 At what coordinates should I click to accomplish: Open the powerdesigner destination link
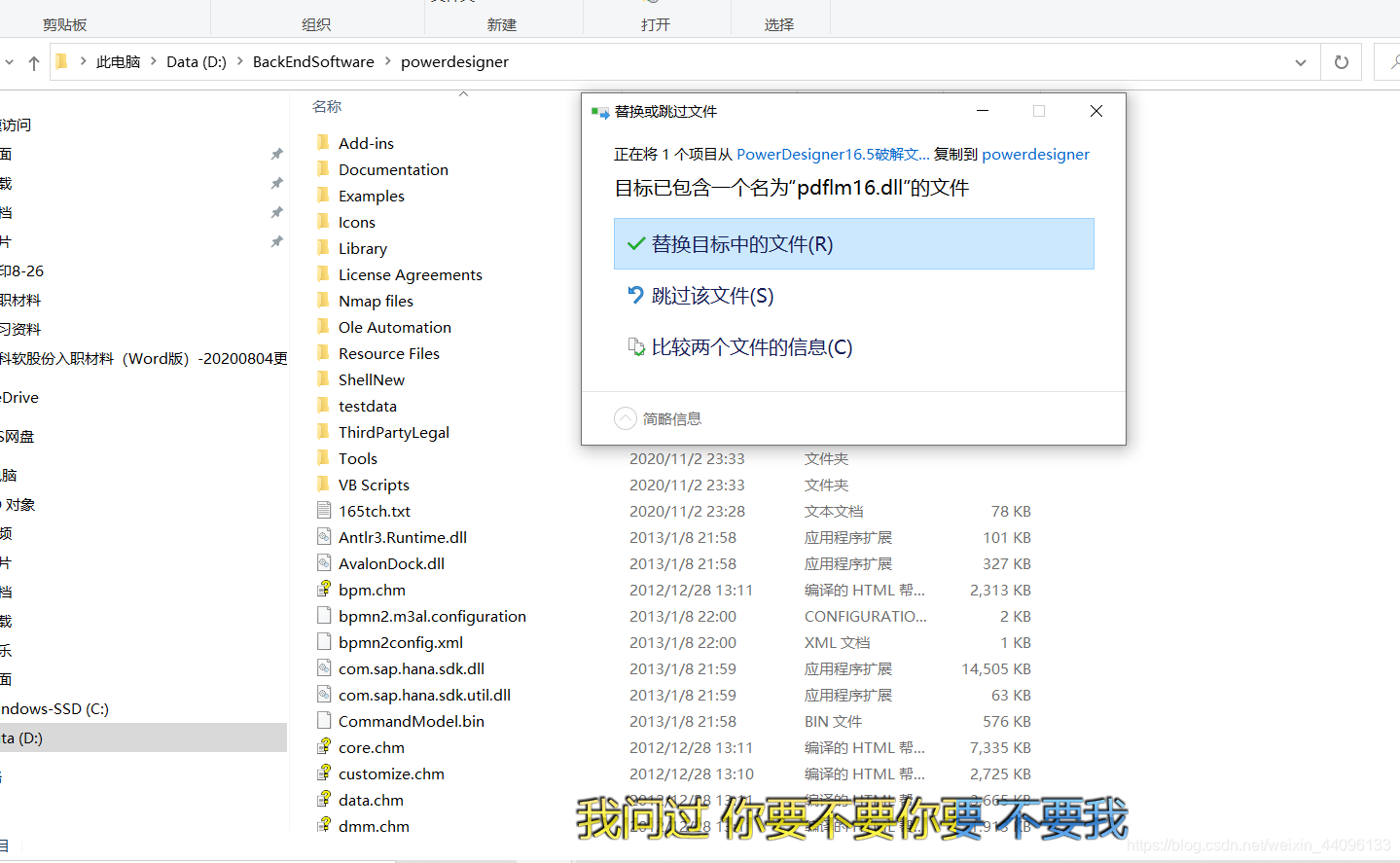click(x=1035, y=154)
